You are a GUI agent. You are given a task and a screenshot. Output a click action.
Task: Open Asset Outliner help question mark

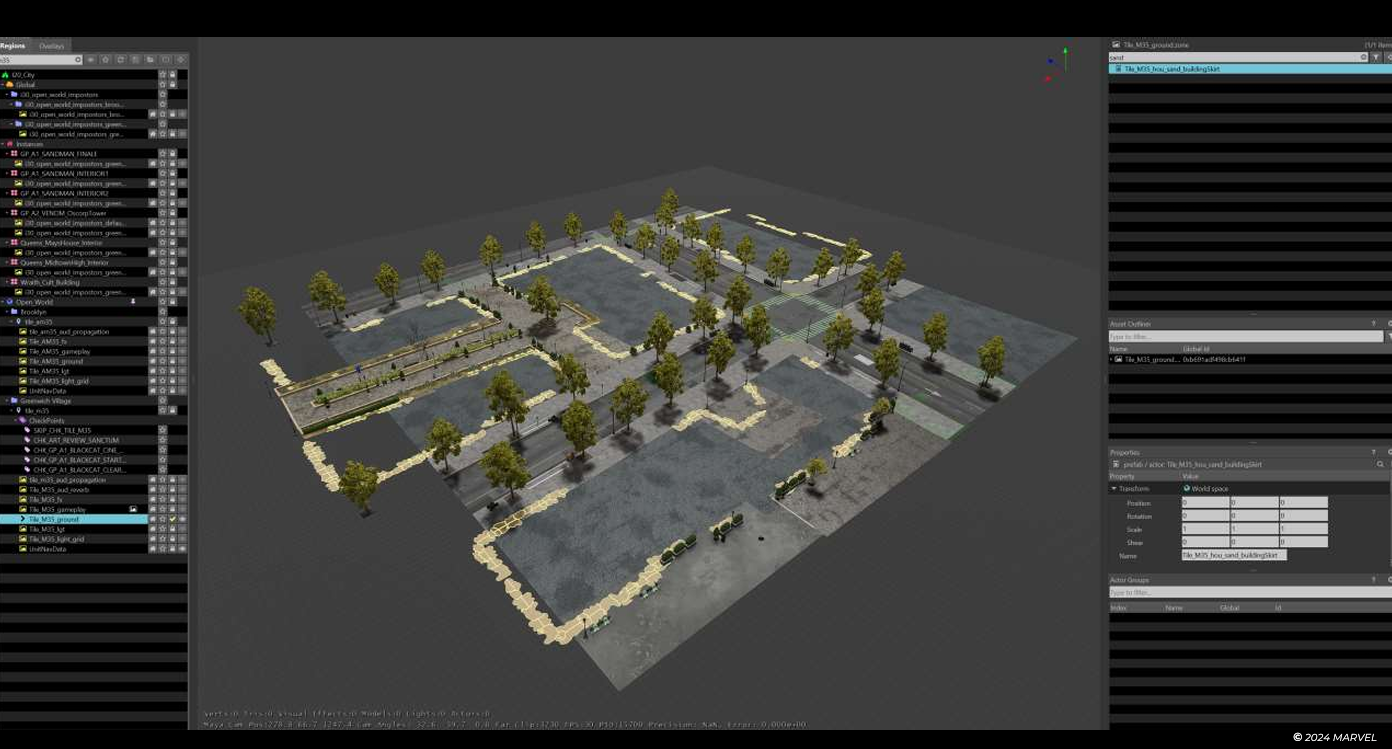[x=1373, y=324]
